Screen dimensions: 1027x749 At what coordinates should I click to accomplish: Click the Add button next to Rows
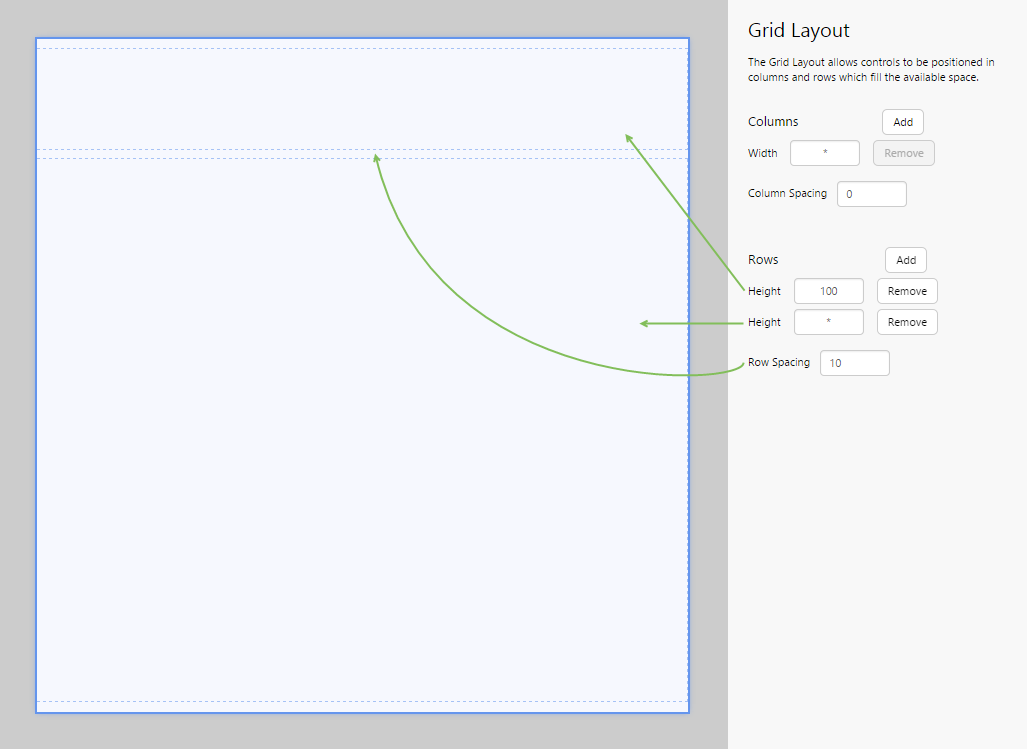[905, 260]
